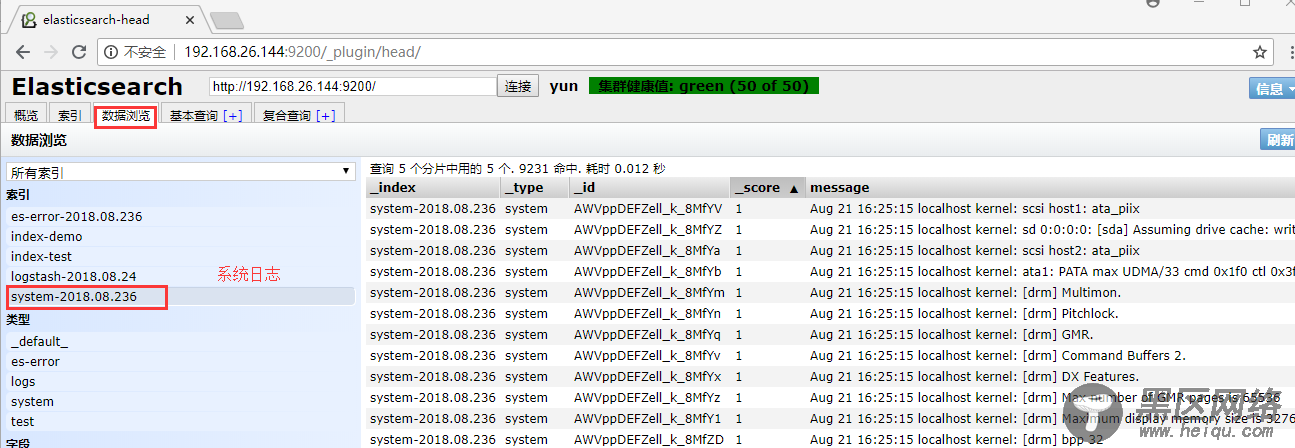Sort by the message column header
The width and height of the screenshot is (1295, 448).
(1050, 187)
